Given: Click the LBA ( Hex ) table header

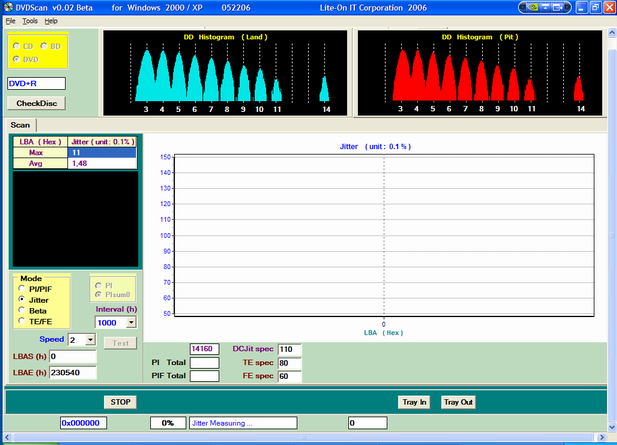Looking at the screenshot, I should tap(41, 142).
